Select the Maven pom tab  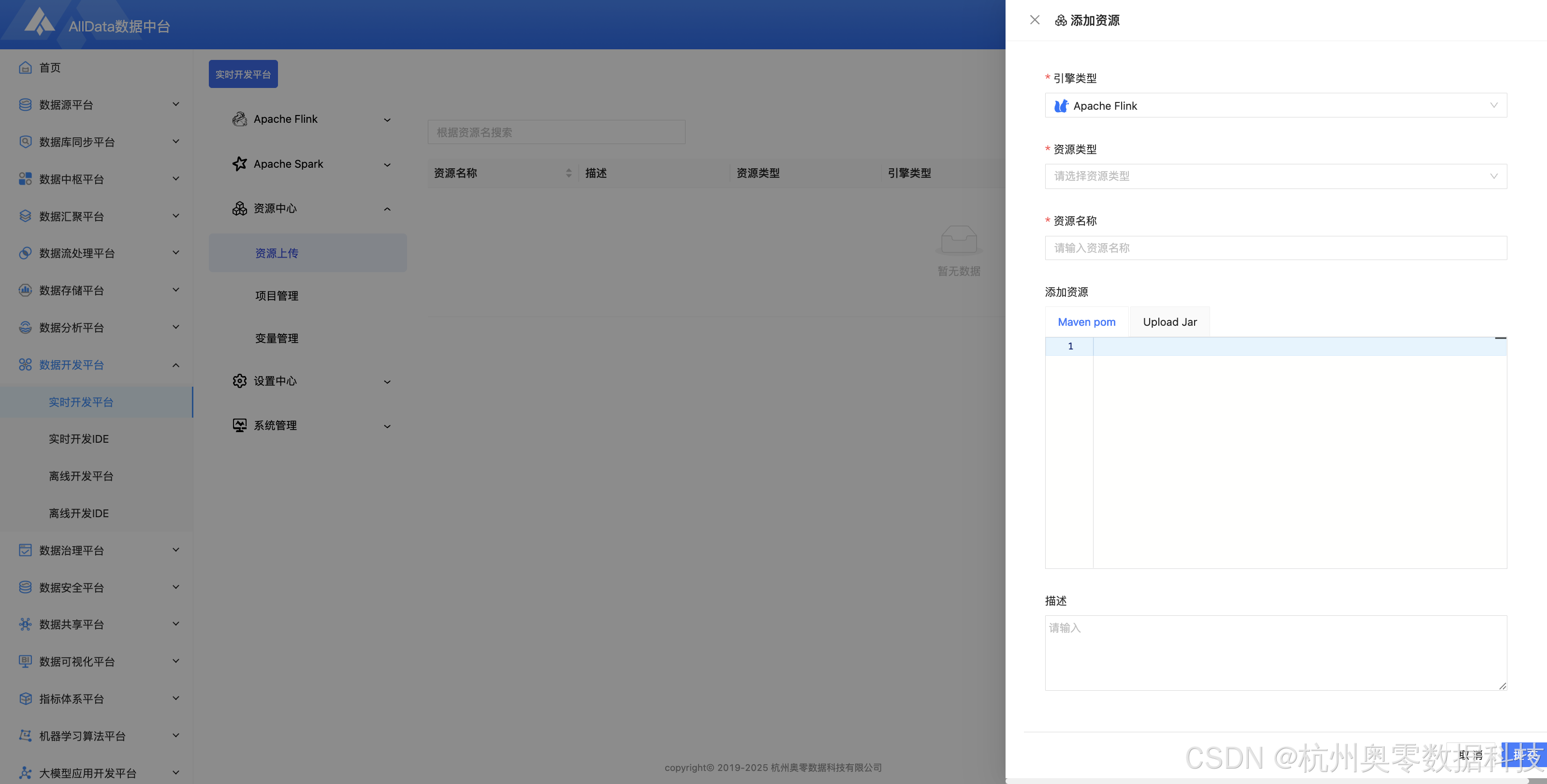point(1086,322)
